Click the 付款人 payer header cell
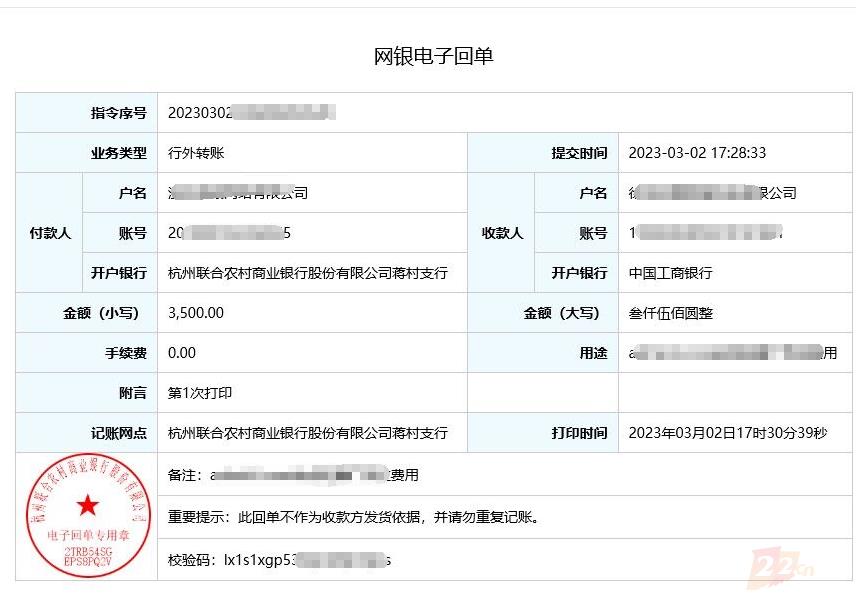Screen dimensions: 856x606 click(x=49, y=233)
